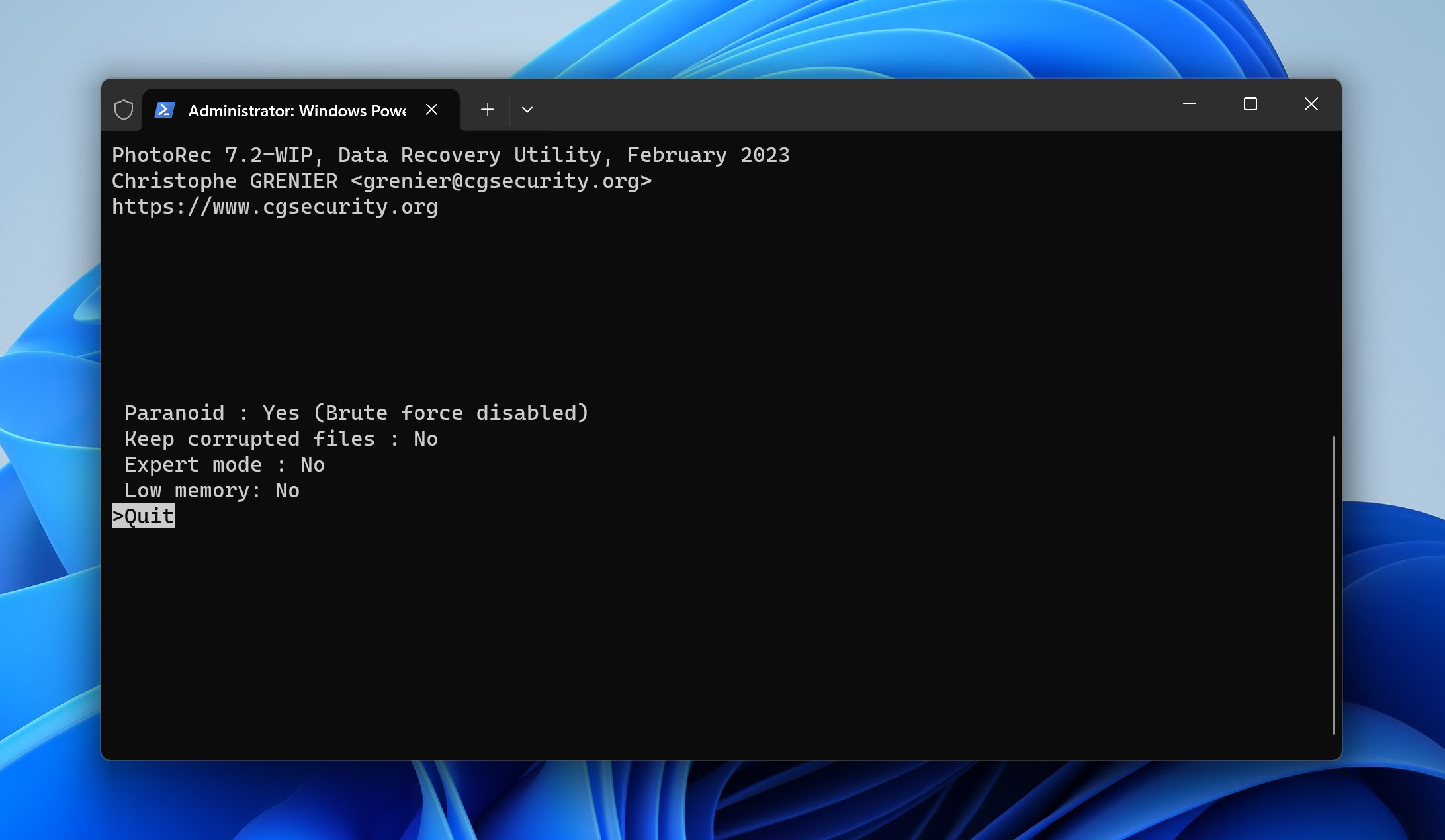Close the Administrator: Windows PowerShell tab

431,110
